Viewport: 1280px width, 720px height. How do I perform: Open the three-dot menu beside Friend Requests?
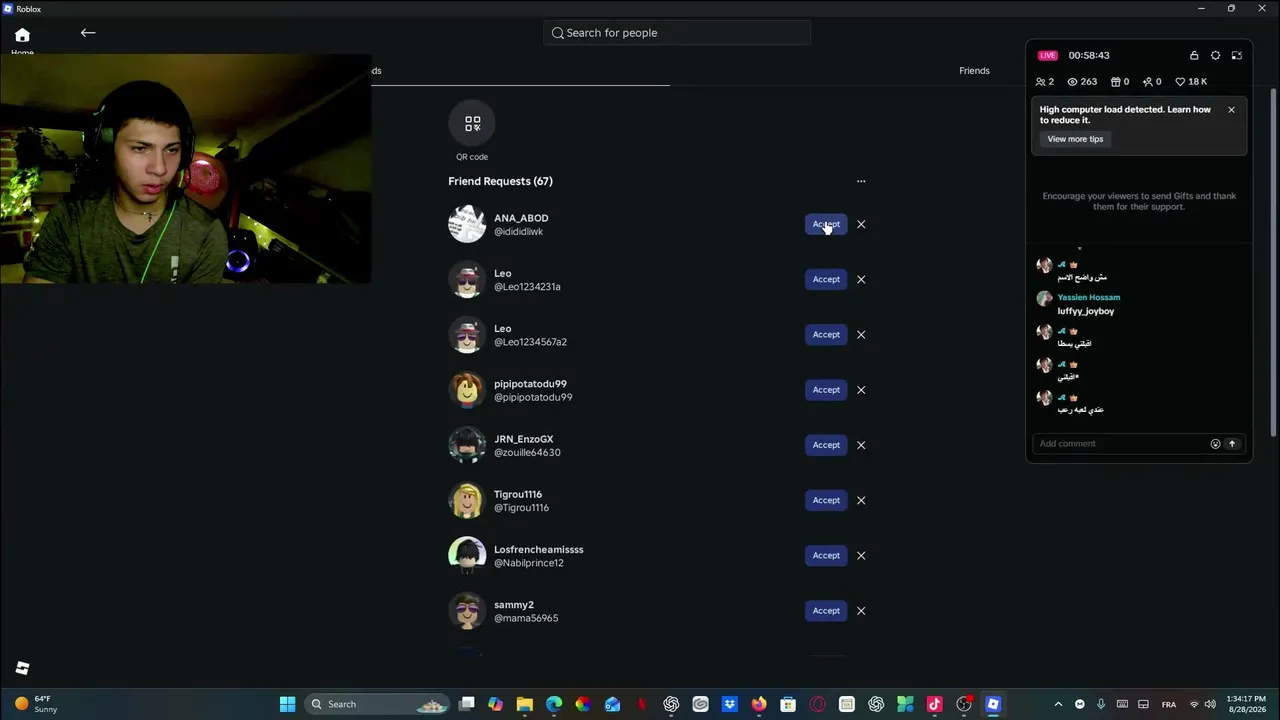(x=861, y=181)
